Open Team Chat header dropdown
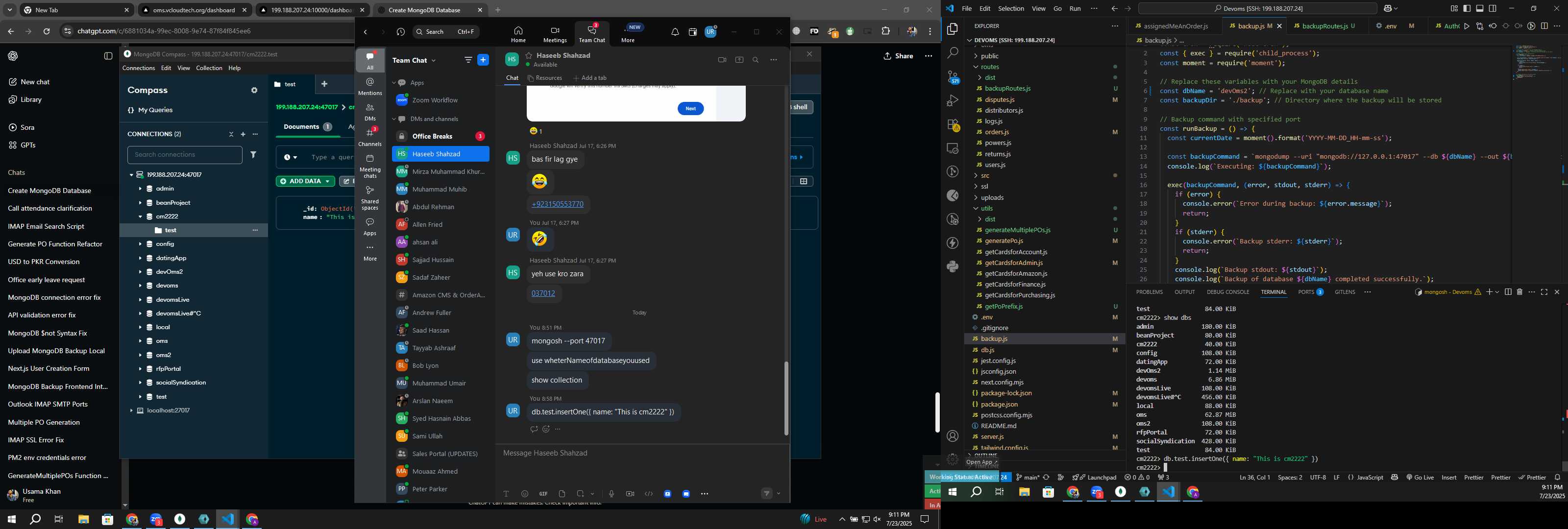 click(433, 60)
